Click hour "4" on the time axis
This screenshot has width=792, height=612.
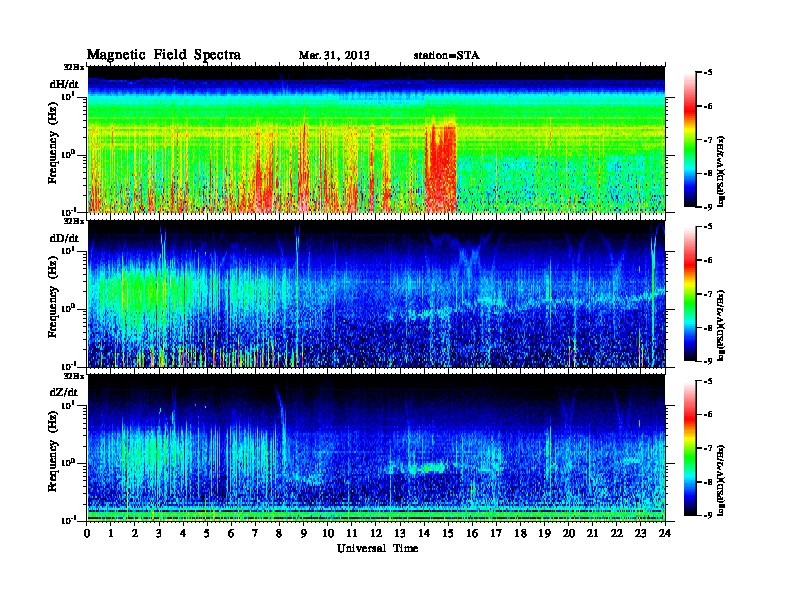(x=183, y=533)
